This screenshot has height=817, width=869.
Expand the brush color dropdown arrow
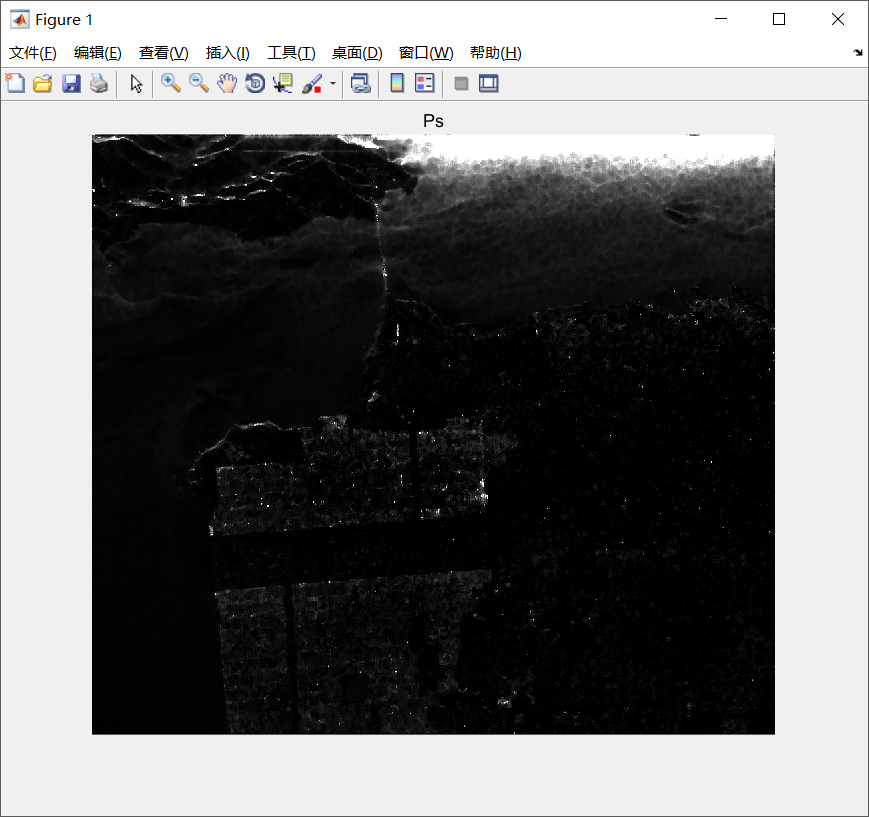[x=333, y=84]
